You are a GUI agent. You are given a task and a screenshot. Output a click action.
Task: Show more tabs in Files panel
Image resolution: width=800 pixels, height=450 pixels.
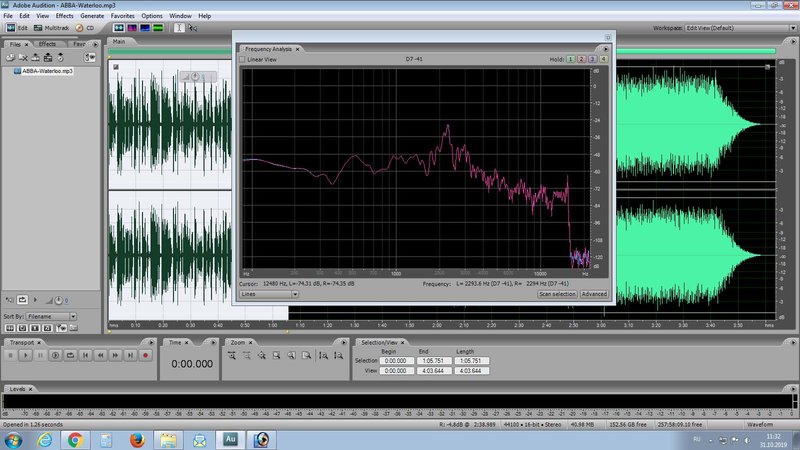tap(95, 44)
